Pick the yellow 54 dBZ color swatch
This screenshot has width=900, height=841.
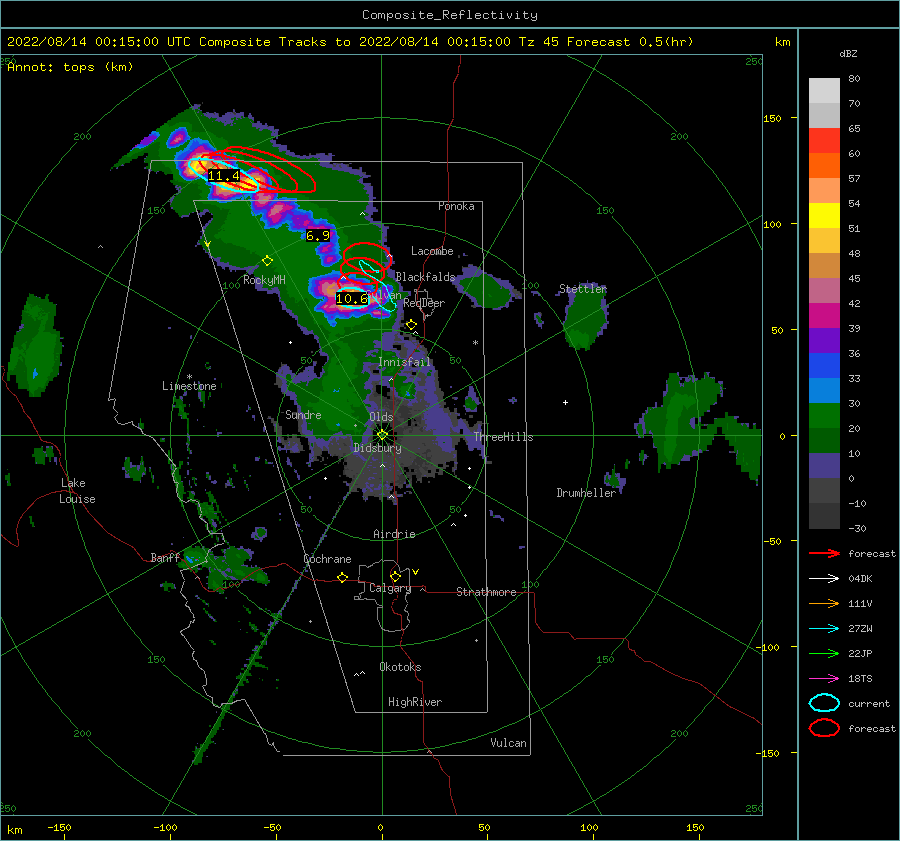824,215
